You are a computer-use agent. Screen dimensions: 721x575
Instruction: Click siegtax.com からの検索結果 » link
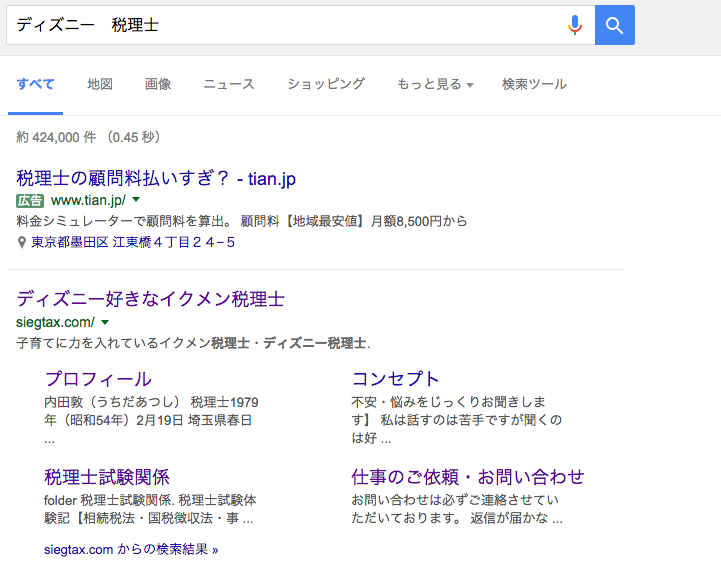[x=131, y=549]
